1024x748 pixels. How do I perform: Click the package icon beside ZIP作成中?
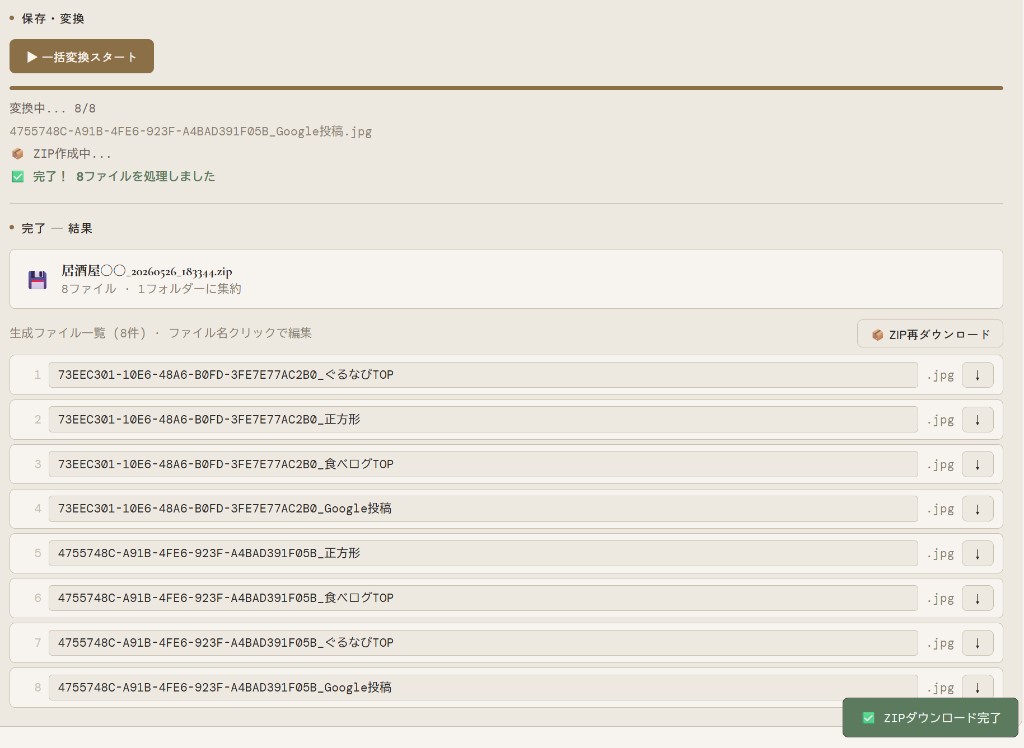(x=18, y=154)
